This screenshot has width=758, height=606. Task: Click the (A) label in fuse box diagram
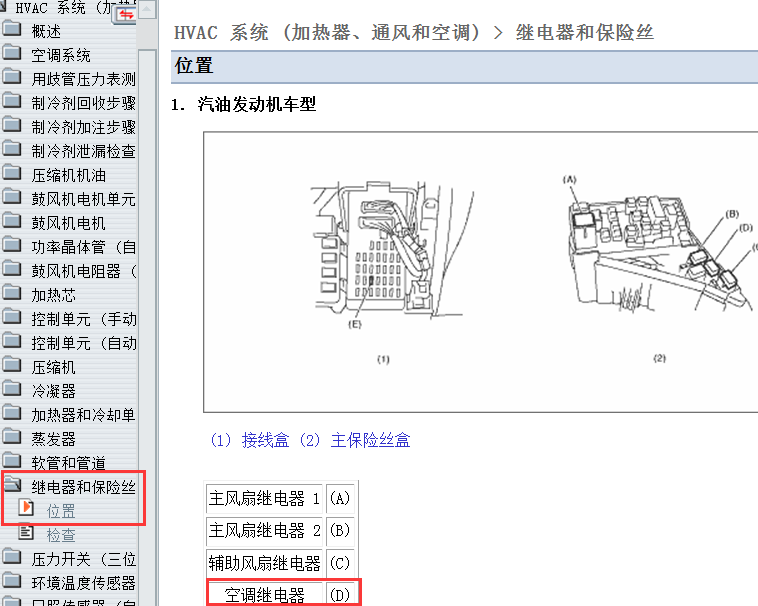point(569,180)
